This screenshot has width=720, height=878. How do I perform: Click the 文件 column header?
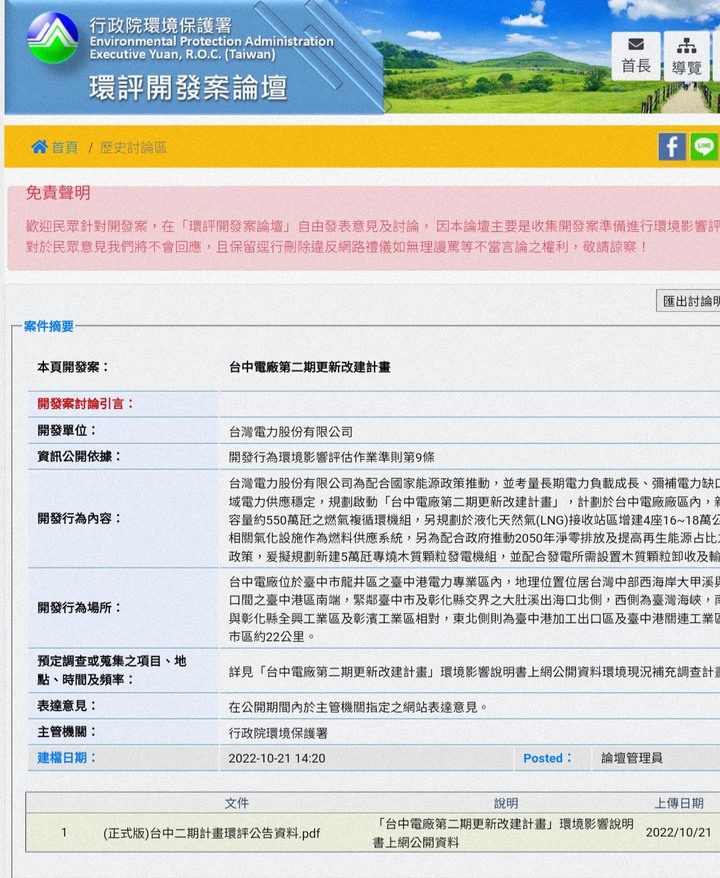[236, 803]
